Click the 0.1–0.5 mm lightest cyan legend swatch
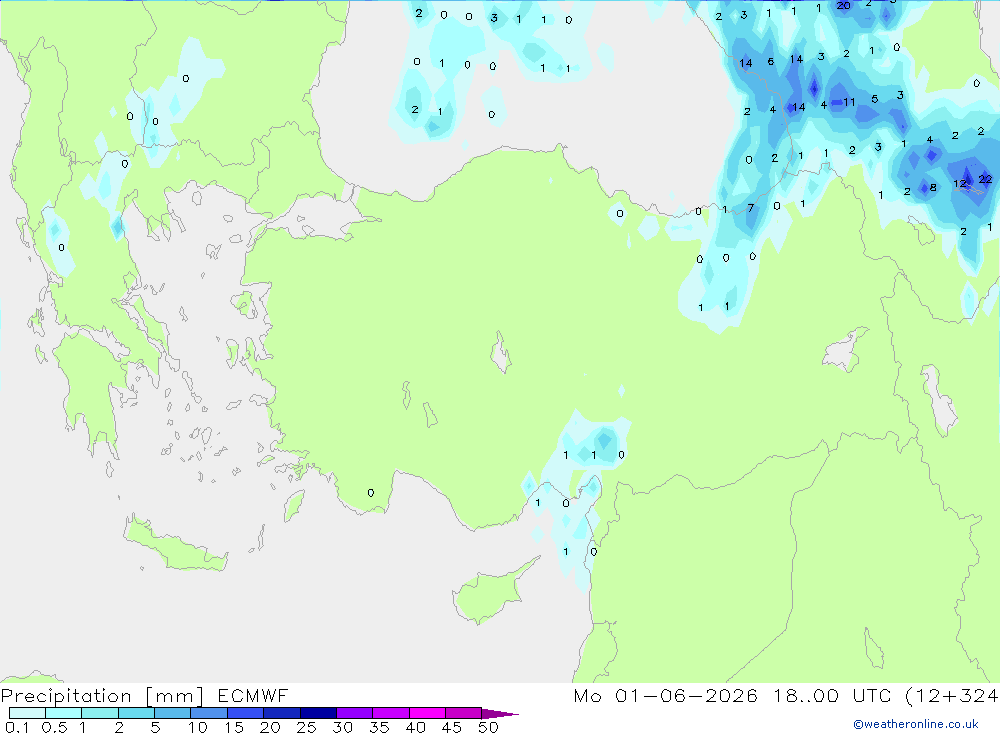 coord(27,713)
